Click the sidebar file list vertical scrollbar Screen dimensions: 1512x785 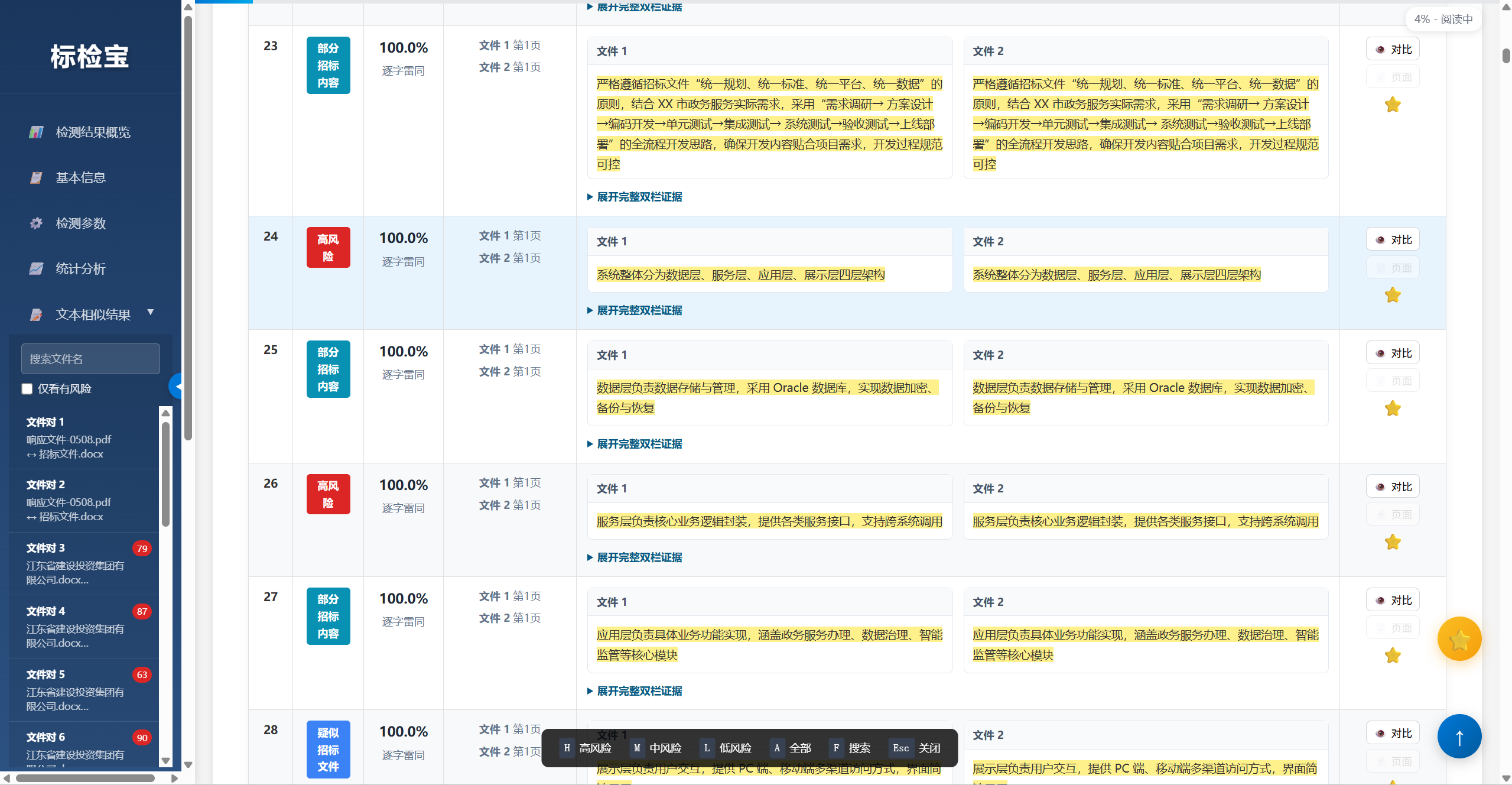coord(165,474)
